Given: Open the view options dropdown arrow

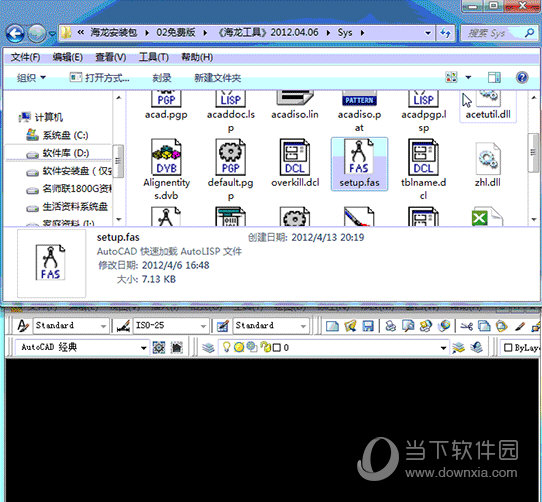Looking at the screenshot, I should click(x=468, y=77).
